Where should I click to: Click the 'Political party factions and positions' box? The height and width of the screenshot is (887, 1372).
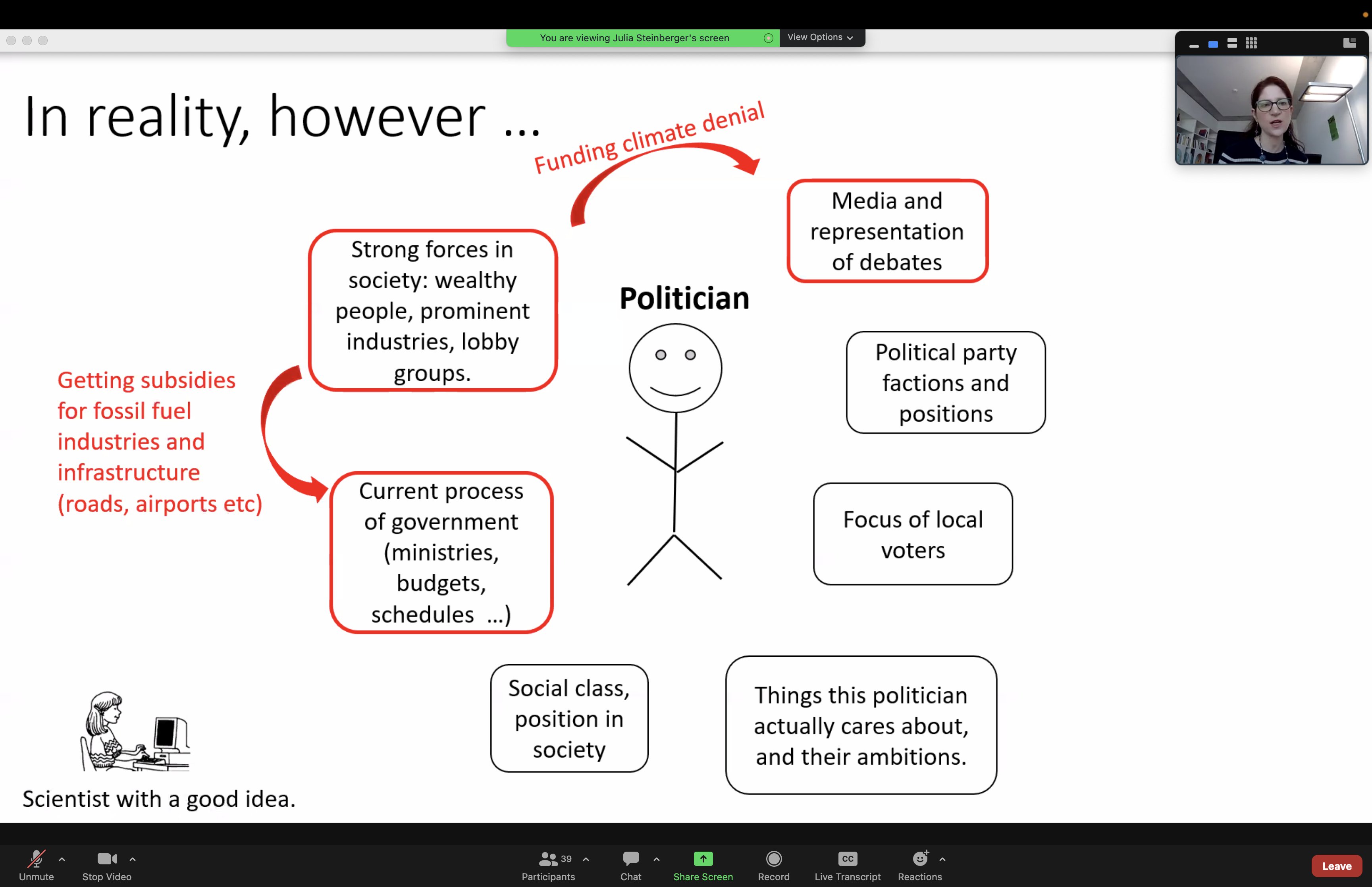coord(945,382)
